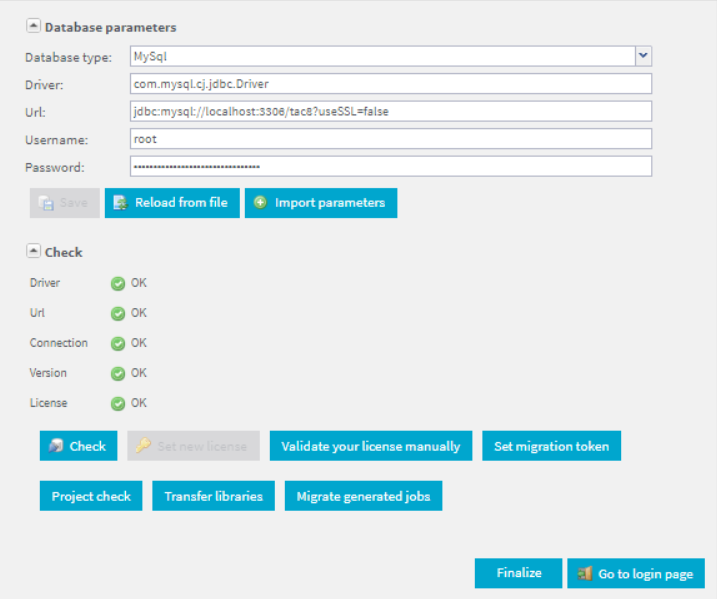
Task: Click the Set new license button
Action: (193, 446)
